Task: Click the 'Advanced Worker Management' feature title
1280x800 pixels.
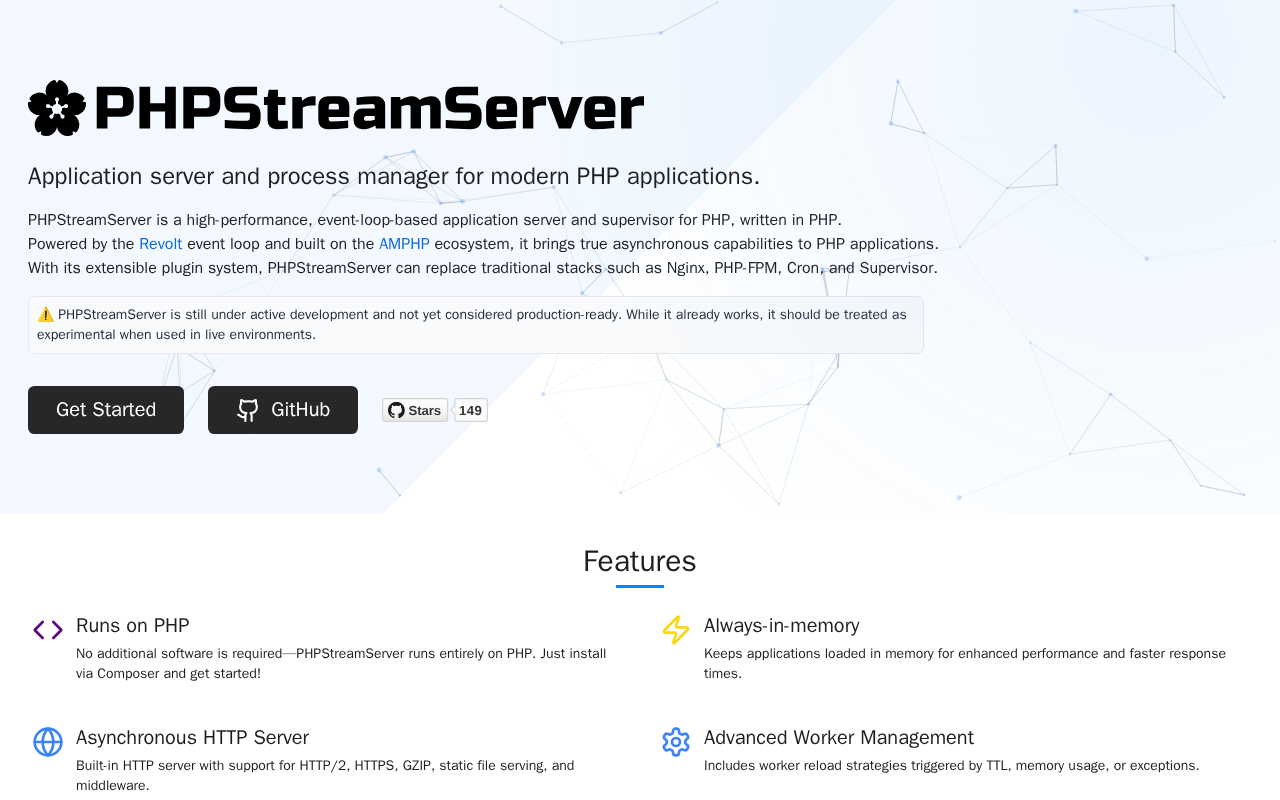Action: click(x=839, y=738)
